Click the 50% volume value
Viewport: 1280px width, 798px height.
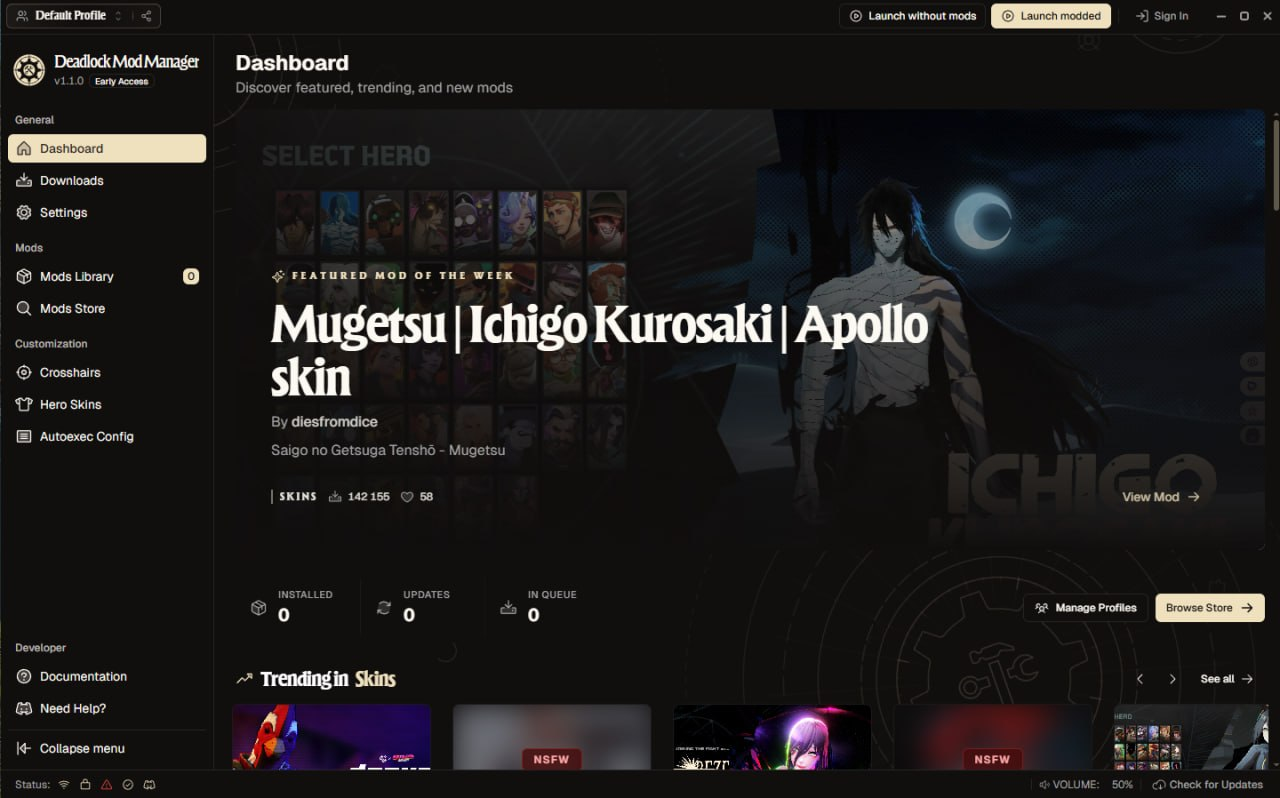click(1122, 785)
